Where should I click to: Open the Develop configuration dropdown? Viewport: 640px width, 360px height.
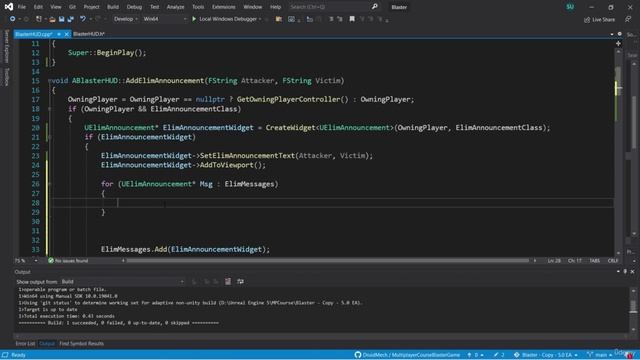point(125,19)
